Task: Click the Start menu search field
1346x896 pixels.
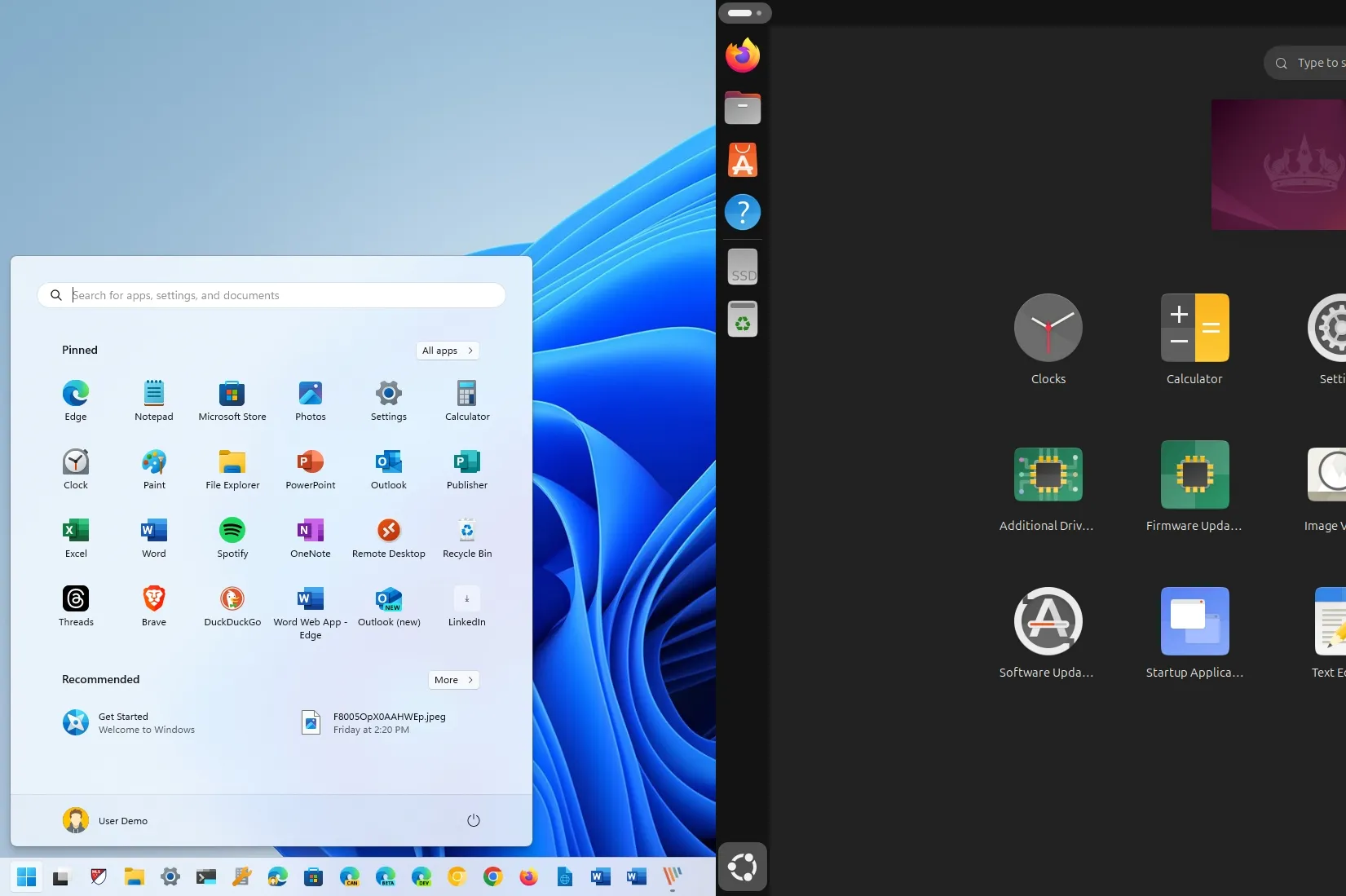Action: point(271,295)
